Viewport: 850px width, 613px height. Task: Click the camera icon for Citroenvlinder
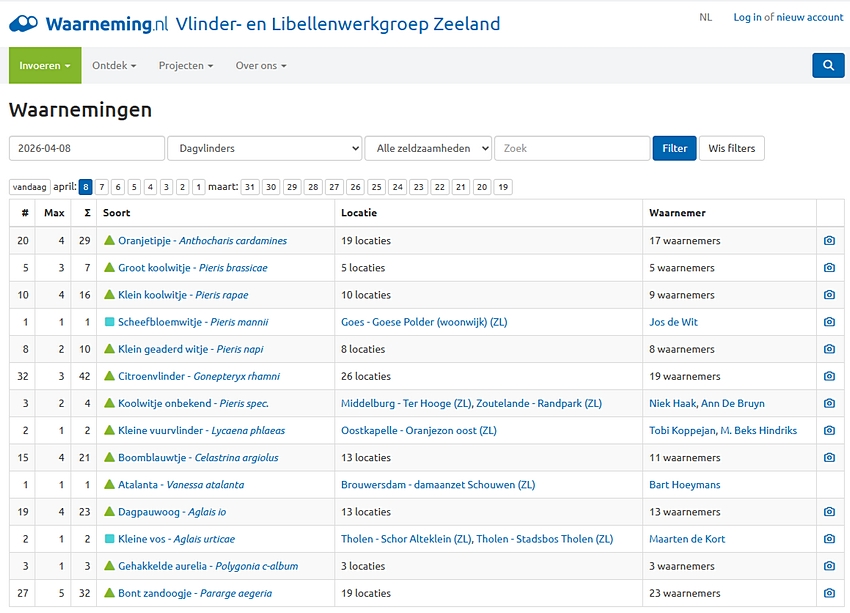[829, 376]
